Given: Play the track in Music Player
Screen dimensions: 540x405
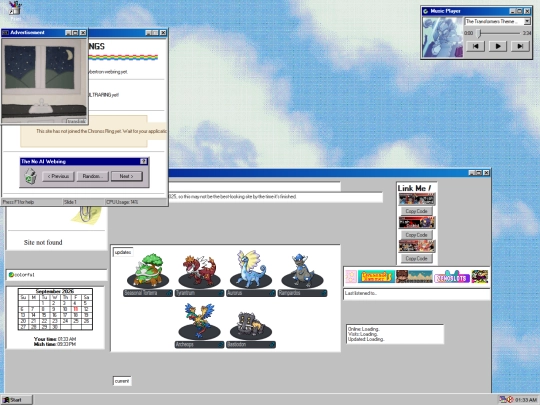Looking at the screenshot, I should pyautogui.click(x=498, y=46).
